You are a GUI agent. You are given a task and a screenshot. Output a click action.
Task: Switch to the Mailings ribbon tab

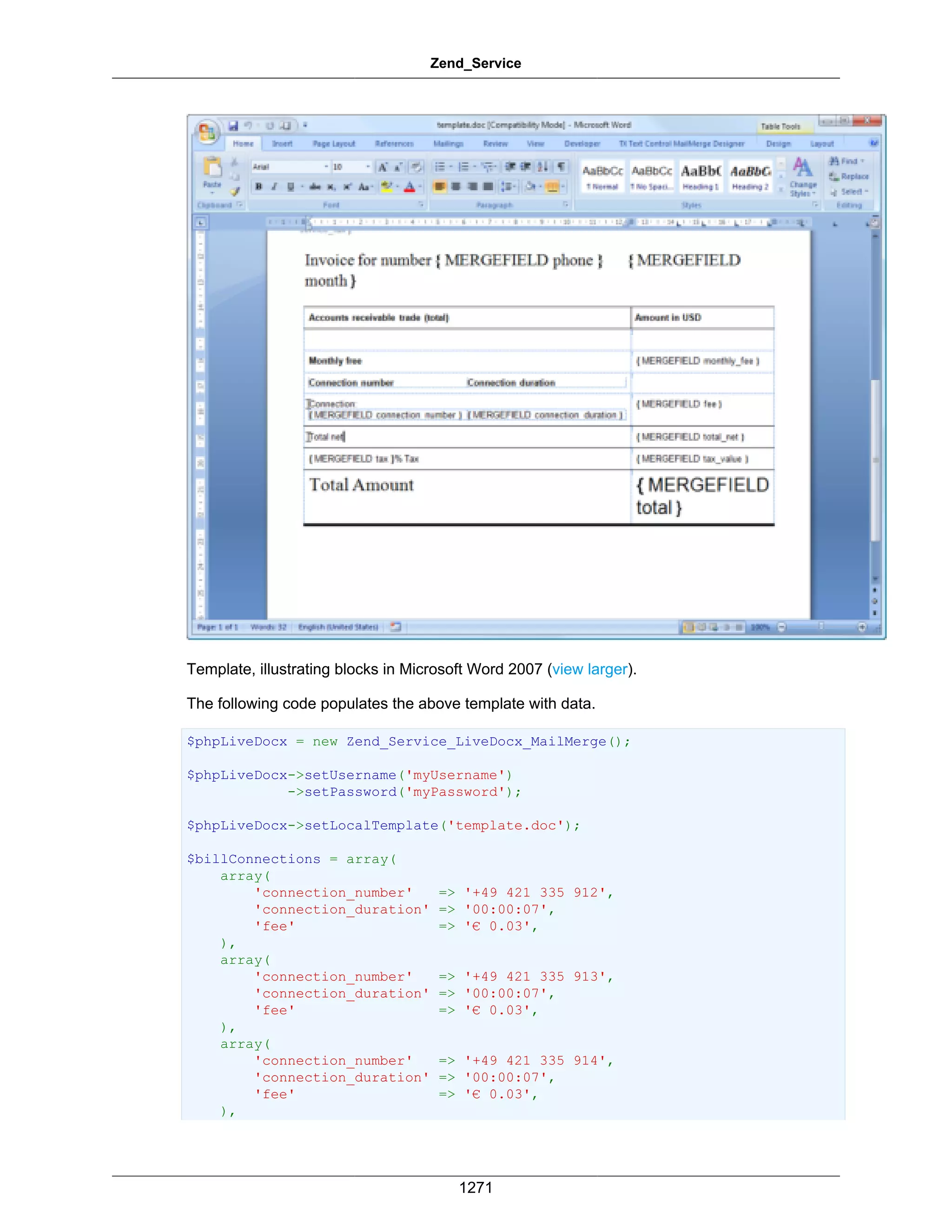449,144
